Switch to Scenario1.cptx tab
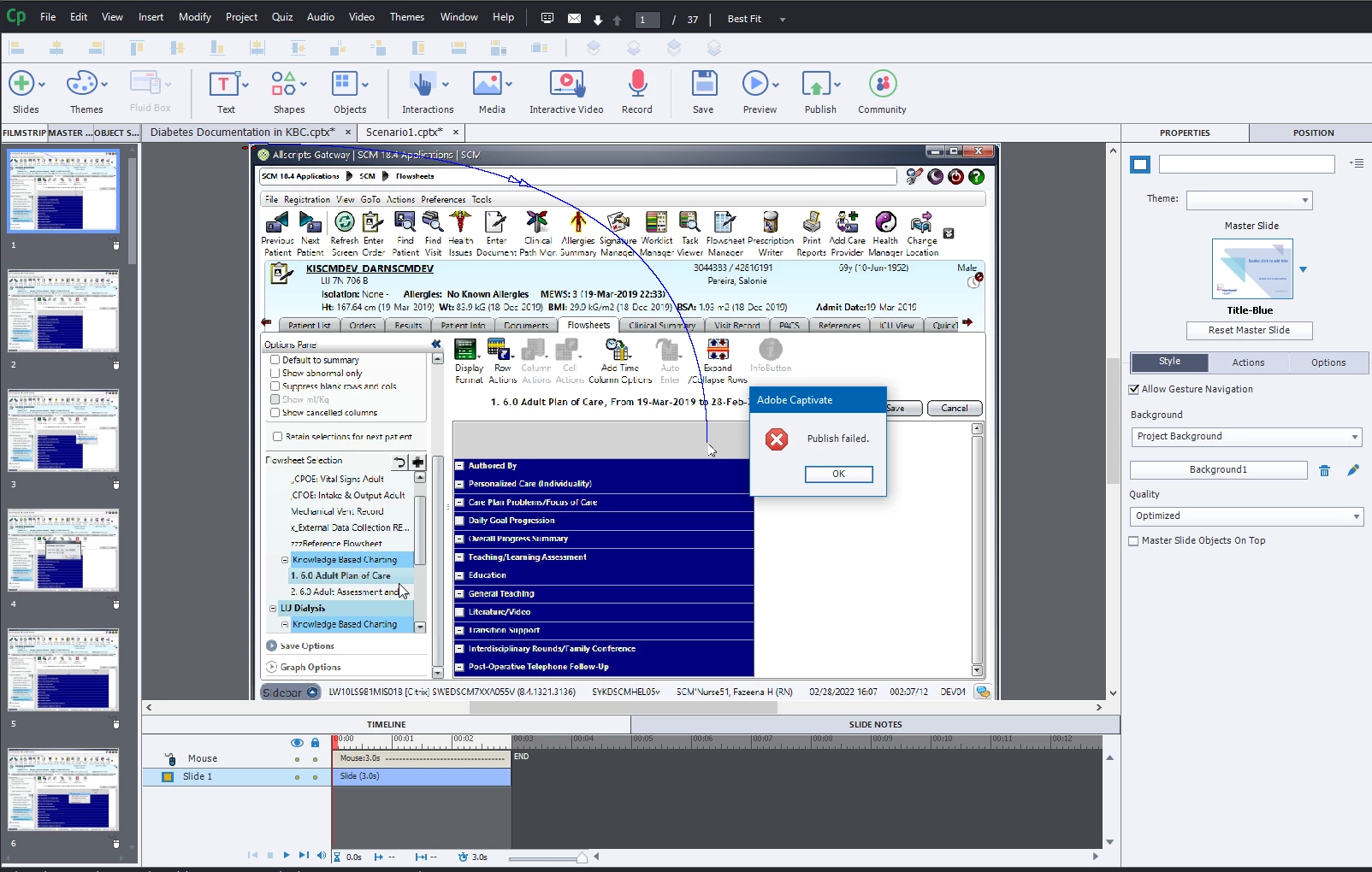The height and width of the screenshot is (872, 1372). coord(404,133)
